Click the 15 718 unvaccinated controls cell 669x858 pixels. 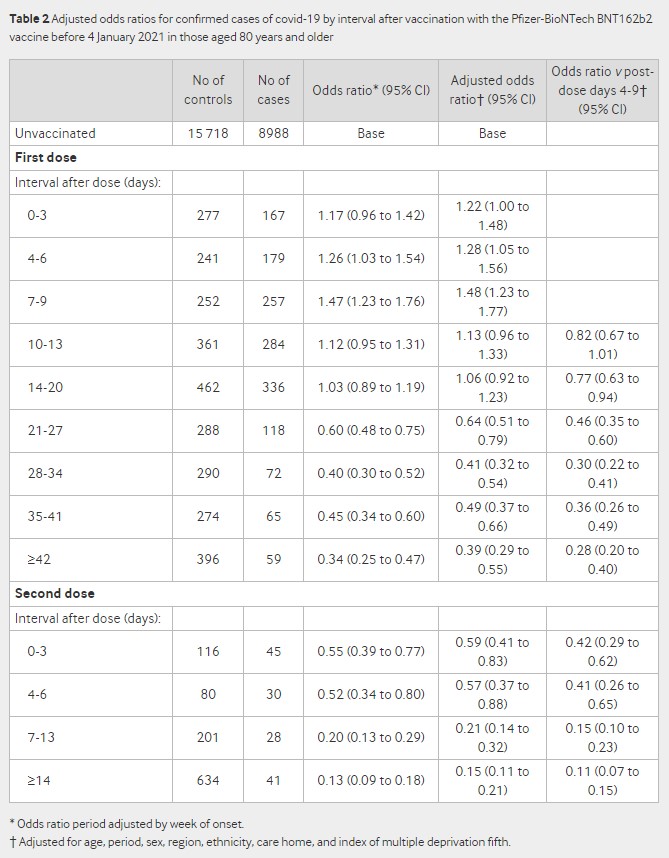pyautogui.click(x=208, y=133)
